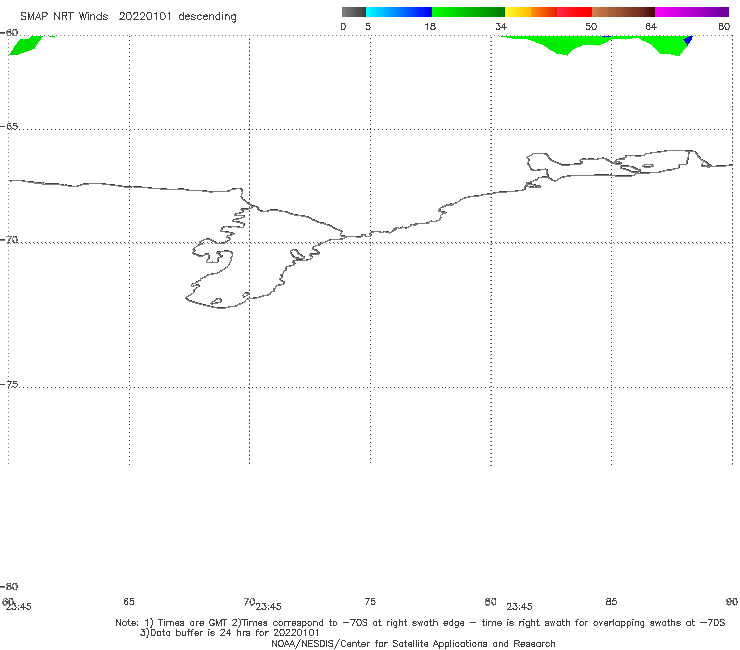
Task: Click the note '3)Data buffer is 24 hrs for 20220101'
Action: 229,633
